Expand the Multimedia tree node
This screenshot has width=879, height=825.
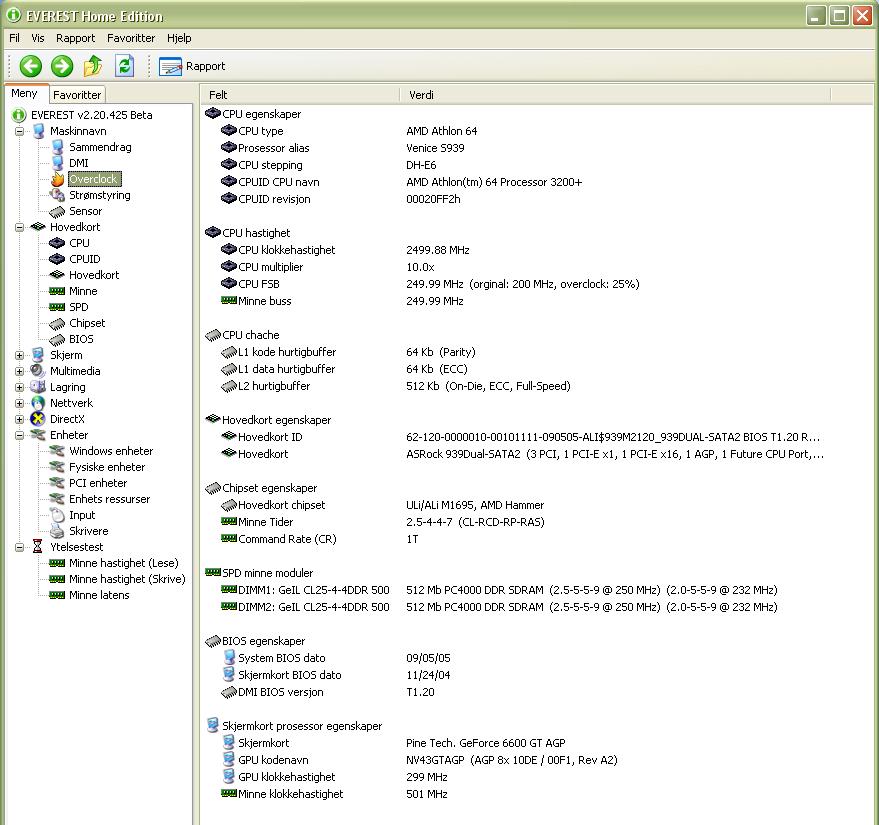pyautogui.click(x=20, y=371)
